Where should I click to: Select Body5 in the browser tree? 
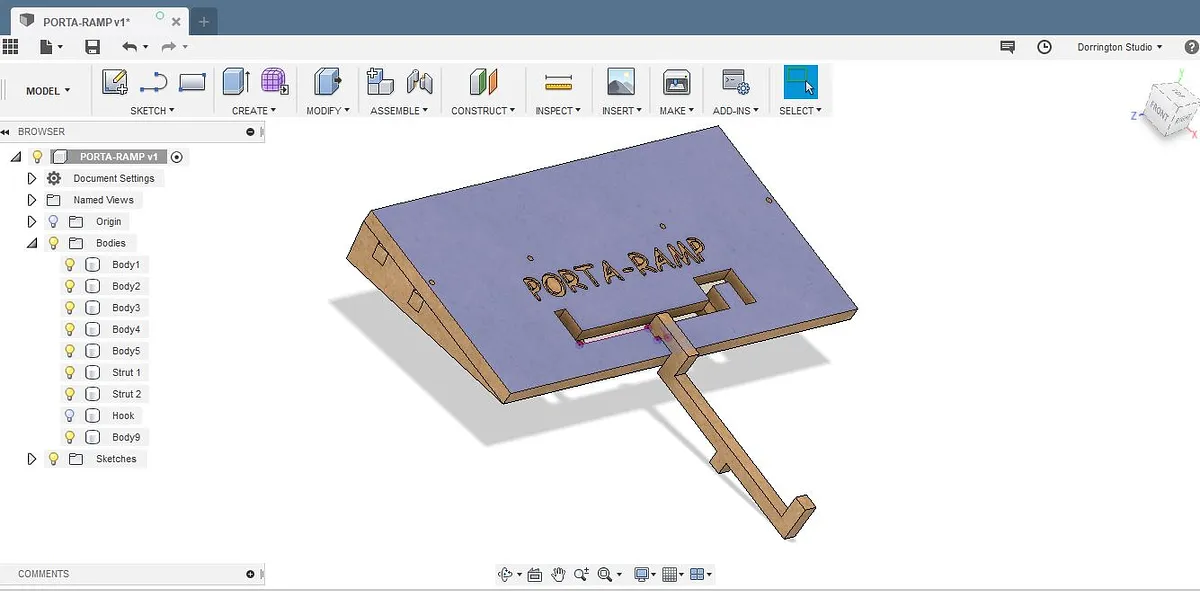click(126, 351)
